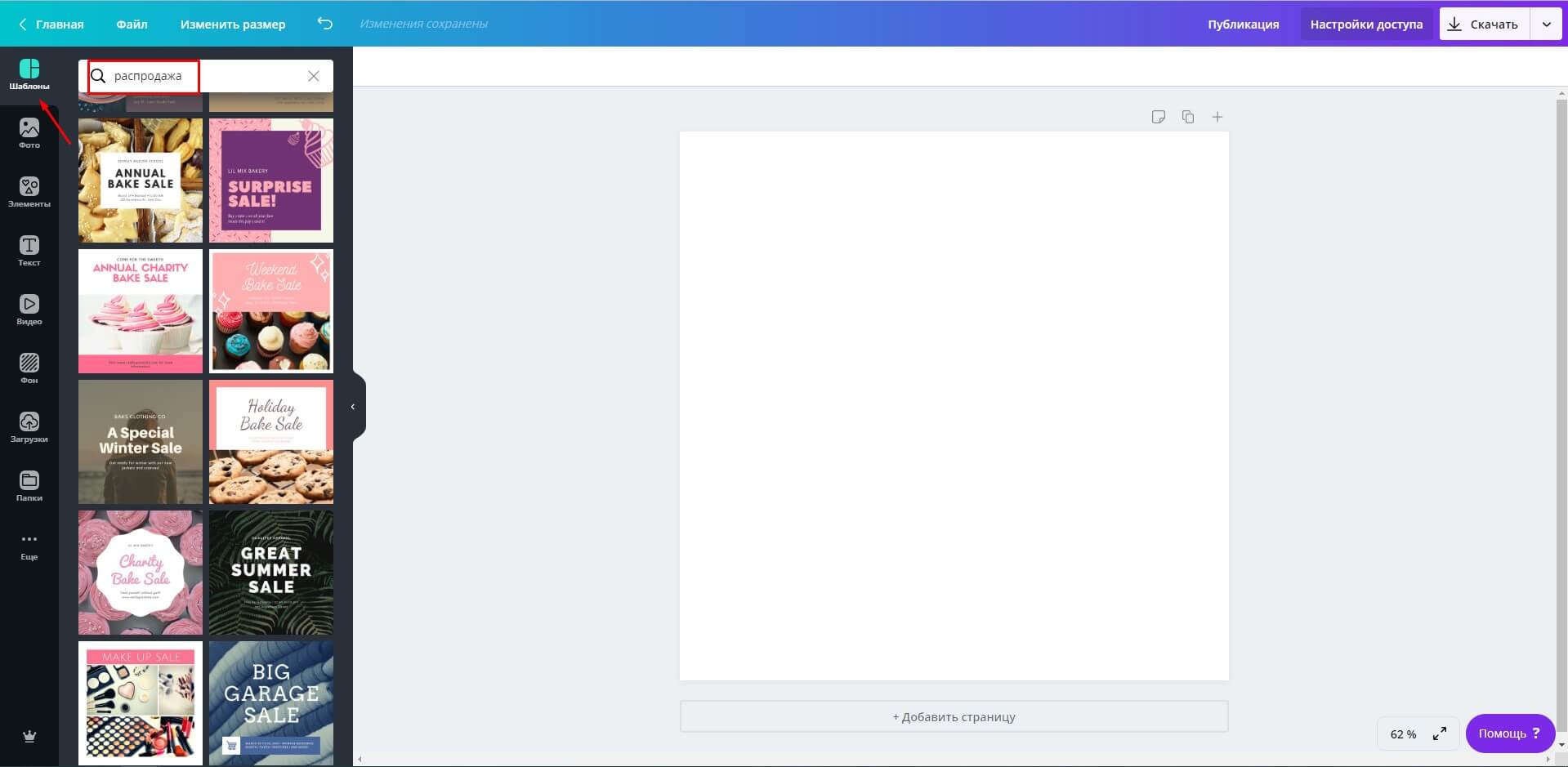1568x767 pixels.
Task: Select the Weekend Bake Sale template
Action: coord(271,311)
